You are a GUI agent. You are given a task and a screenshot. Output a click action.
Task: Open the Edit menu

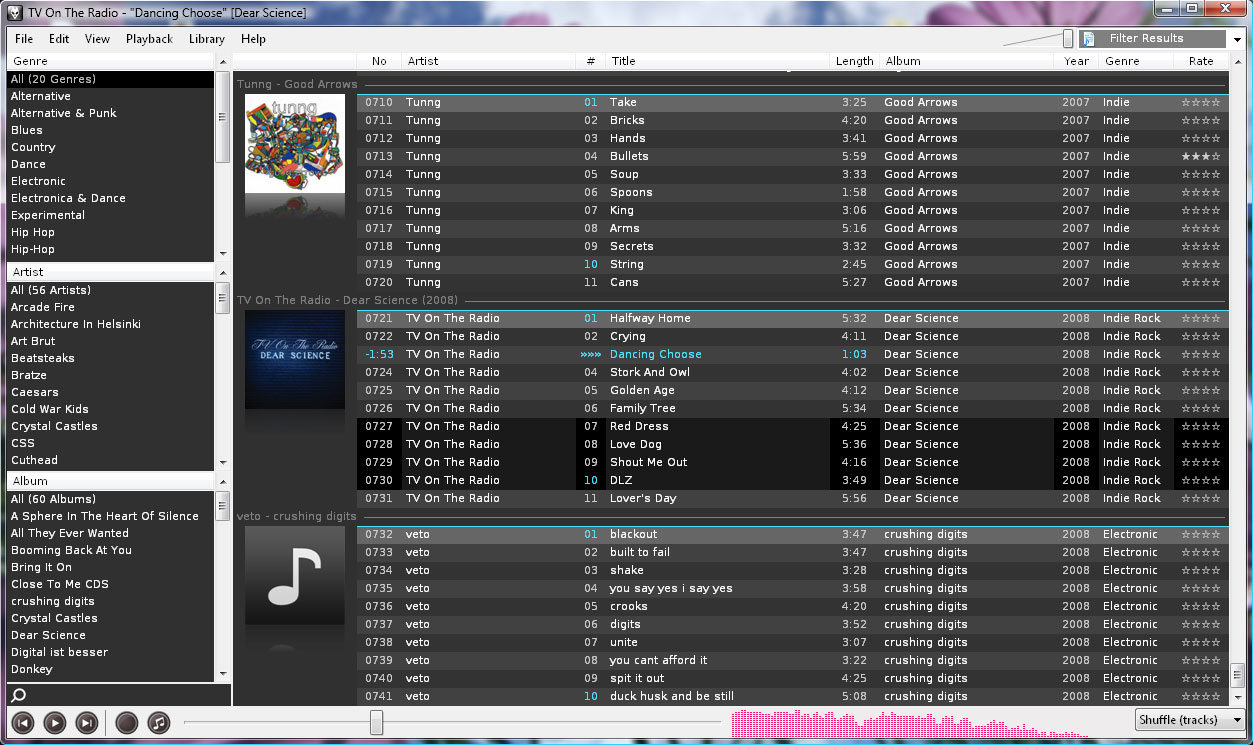(x=59, y=39)
